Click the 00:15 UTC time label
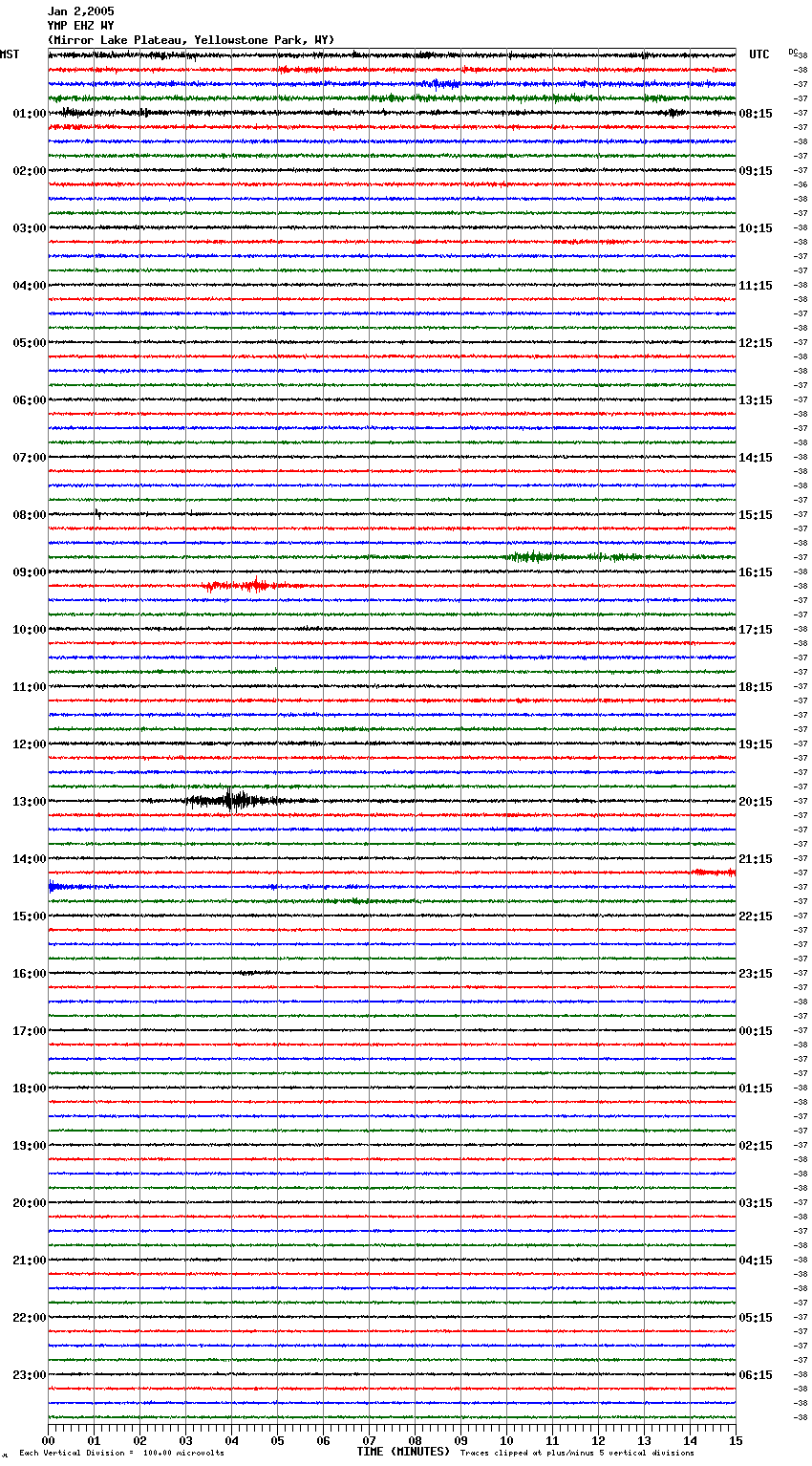Image resolution: width=812 pixels, height=1466 pixels. point(756,1031)
